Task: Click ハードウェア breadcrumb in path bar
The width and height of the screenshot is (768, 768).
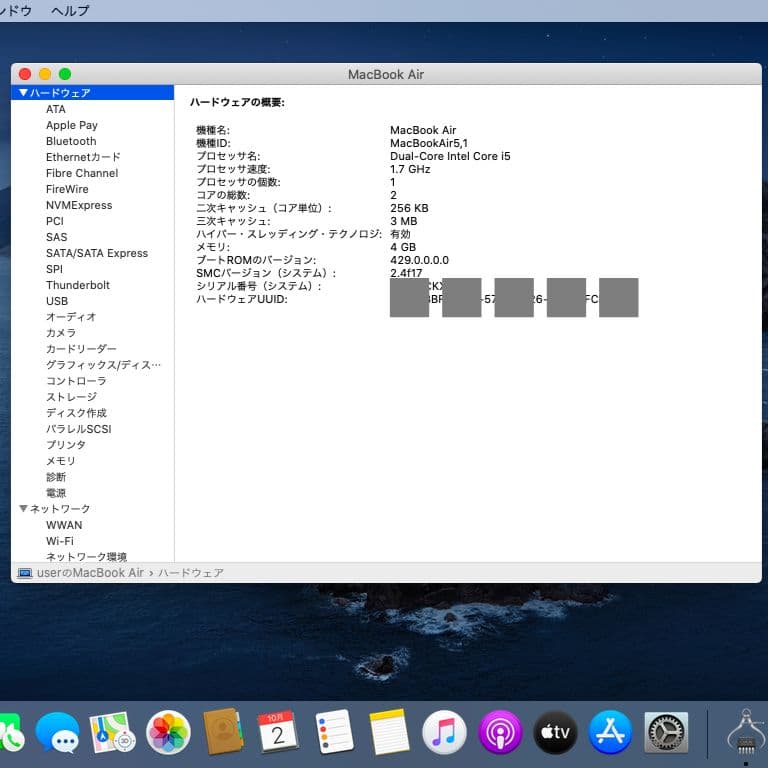Action: point(191,573)
